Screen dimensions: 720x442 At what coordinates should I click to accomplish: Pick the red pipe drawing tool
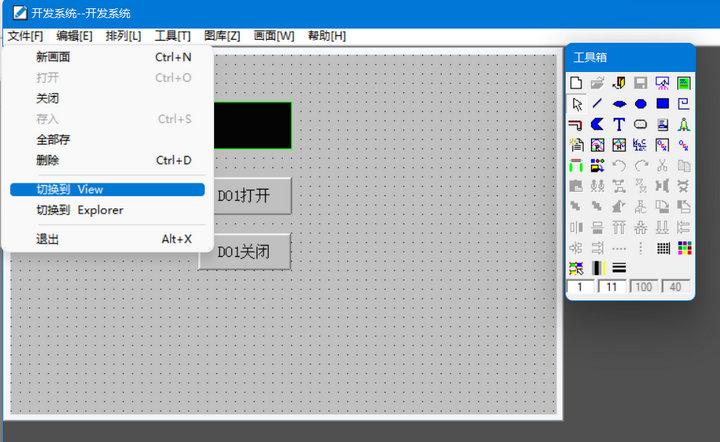(576, 125)
